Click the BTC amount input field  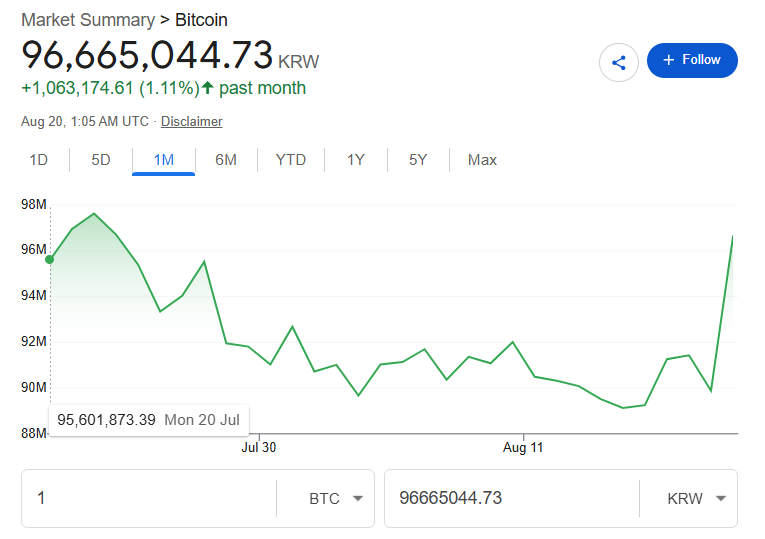coord(149,499)
